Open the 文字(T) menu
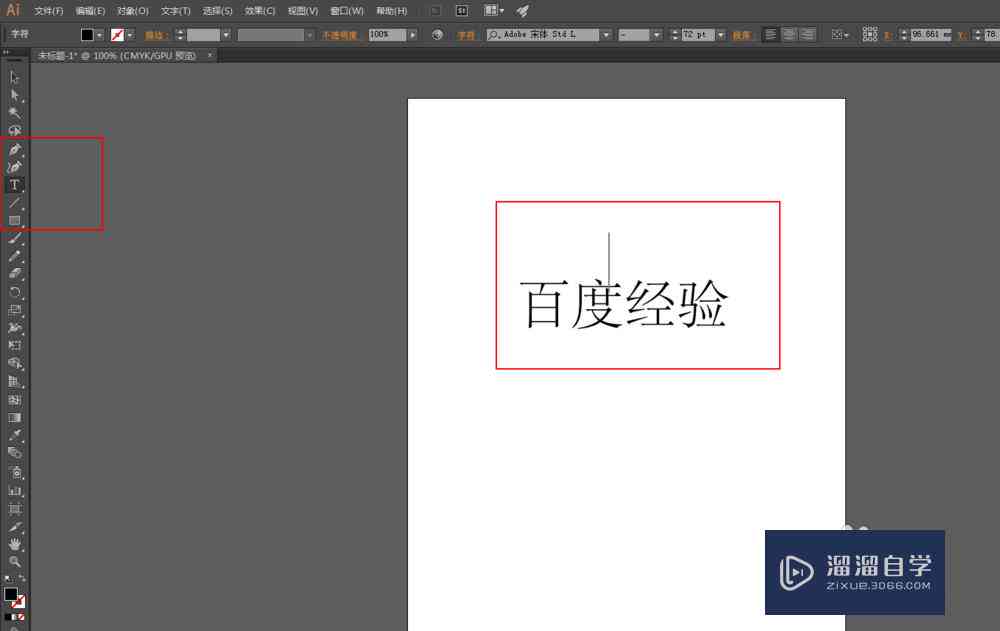Image resolution: width=1000 pixels, height=631 pixels. click(175, 11)
